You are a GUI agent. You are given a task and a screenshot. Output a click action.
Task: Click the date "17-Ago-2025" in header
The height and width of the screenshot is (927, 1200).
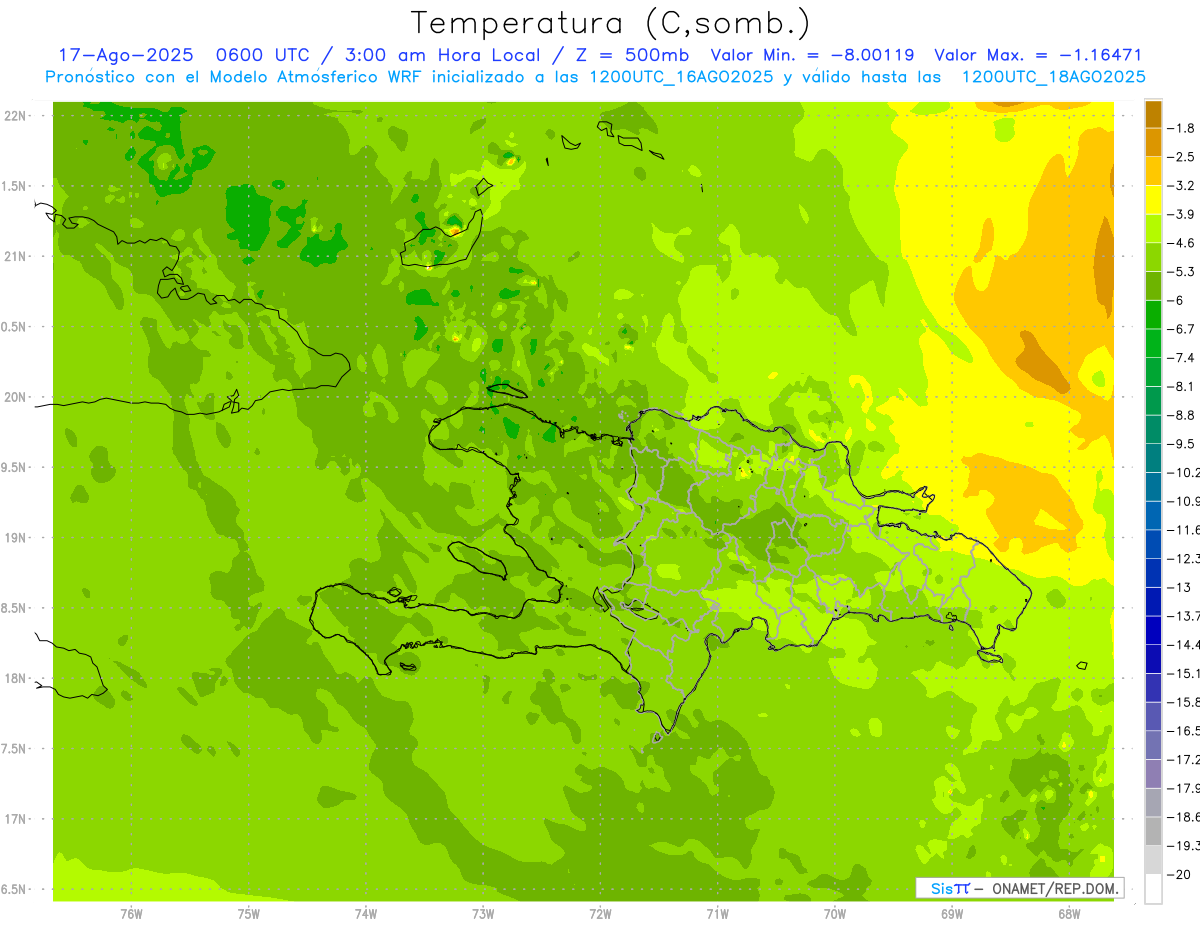click(126, 55)
